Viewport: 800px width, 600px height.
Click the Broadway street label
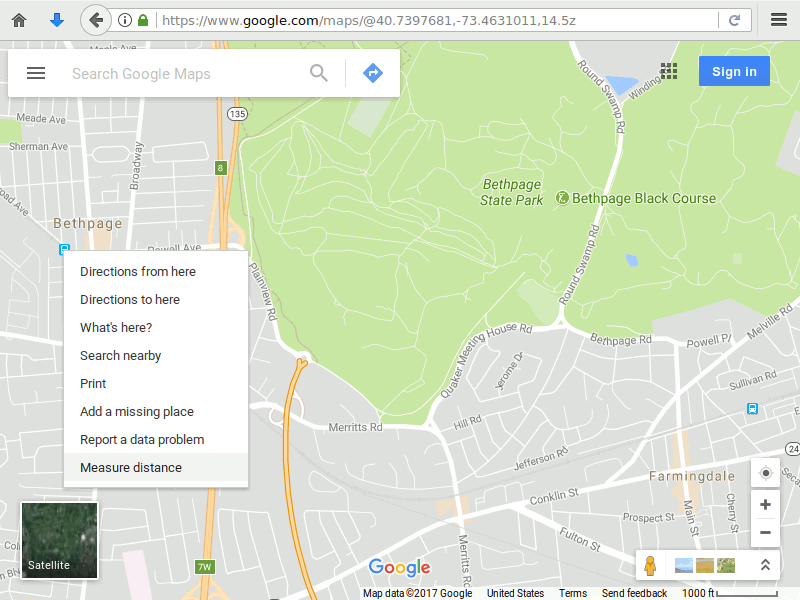click(135, 166)
